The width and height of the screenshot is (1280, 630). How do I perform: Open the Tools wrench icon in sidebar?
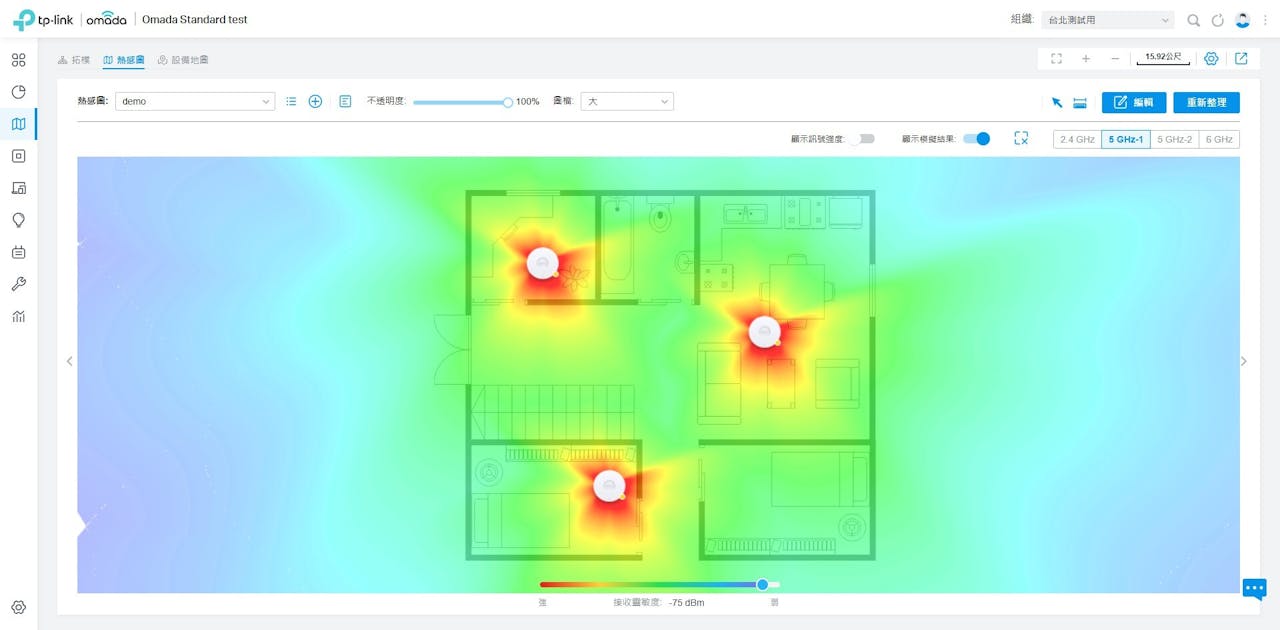pos(18,284)
